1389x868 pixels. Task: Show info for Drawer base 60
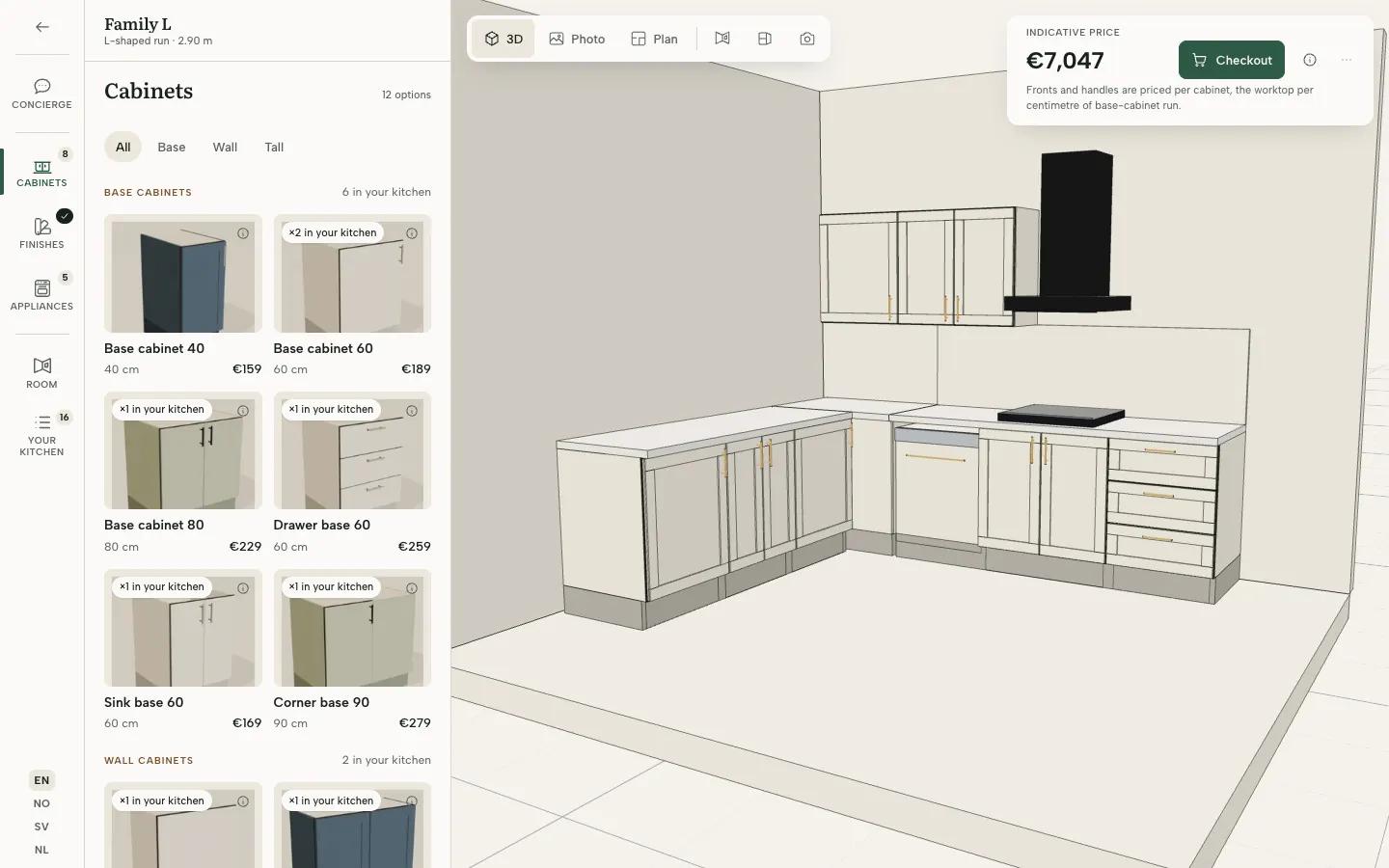coord(412,411)
